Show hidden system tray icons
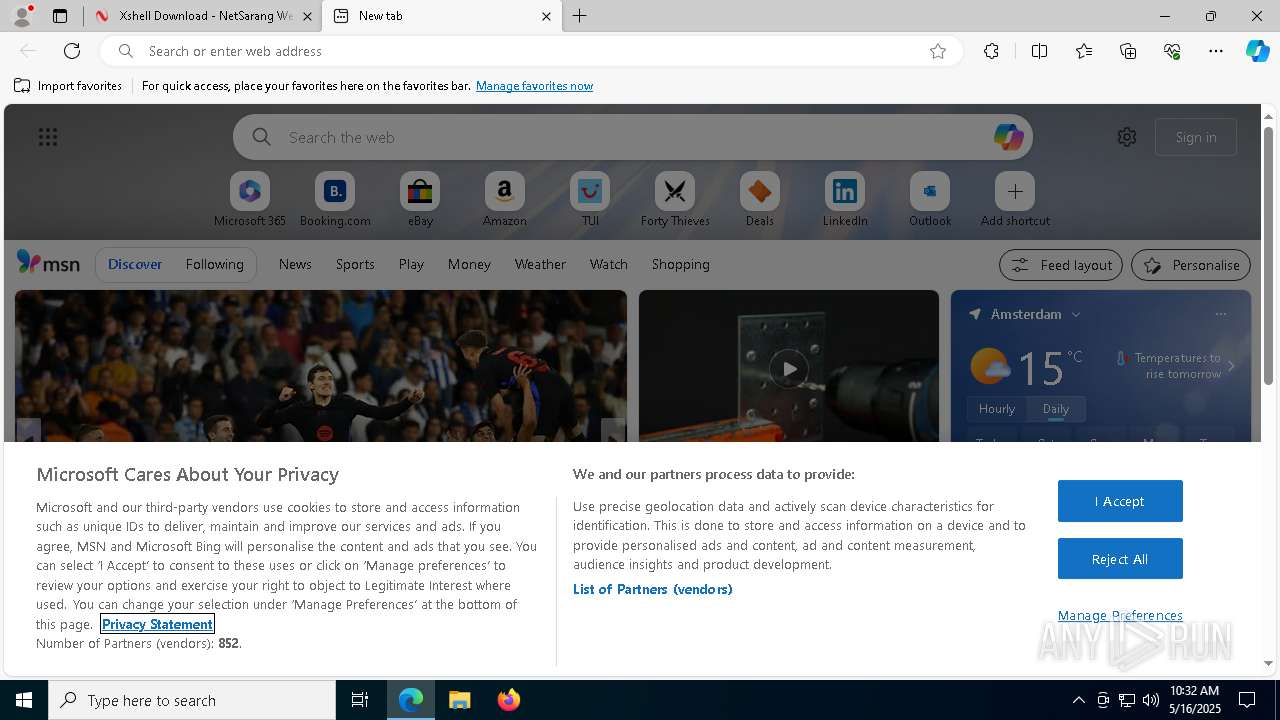 1079,700
